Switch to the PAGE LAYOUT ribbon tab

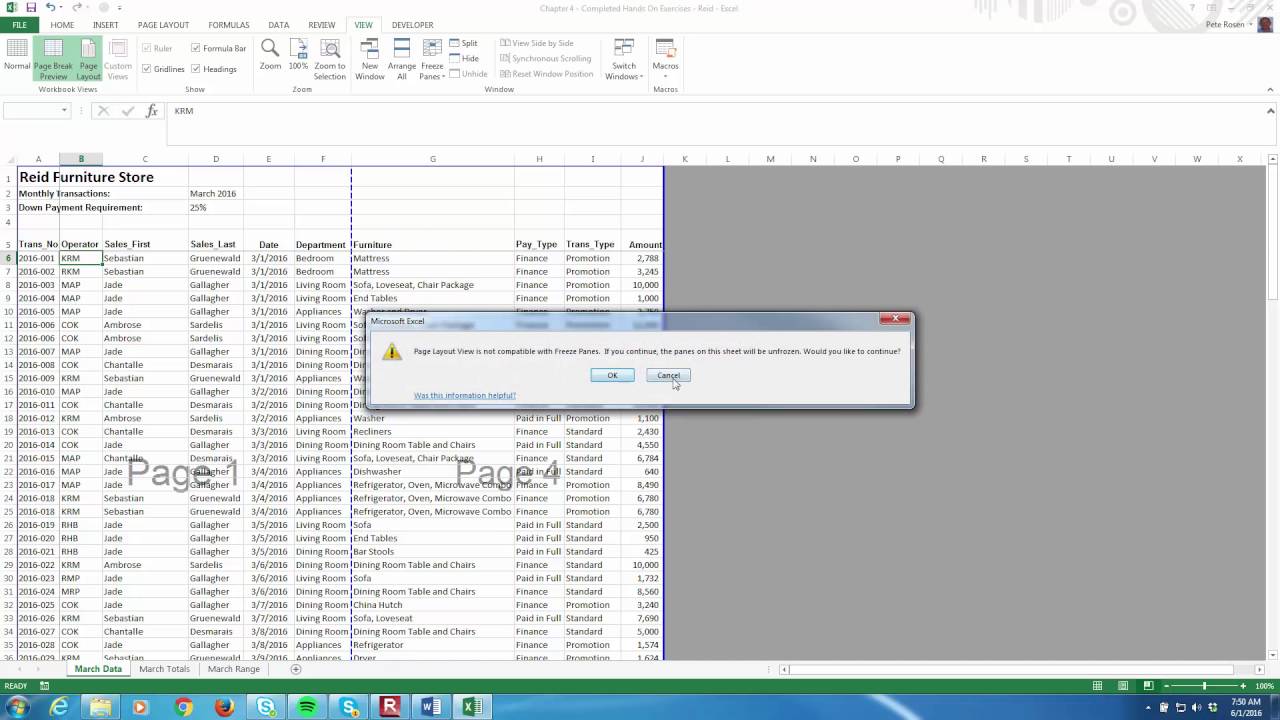pos(163,25)
